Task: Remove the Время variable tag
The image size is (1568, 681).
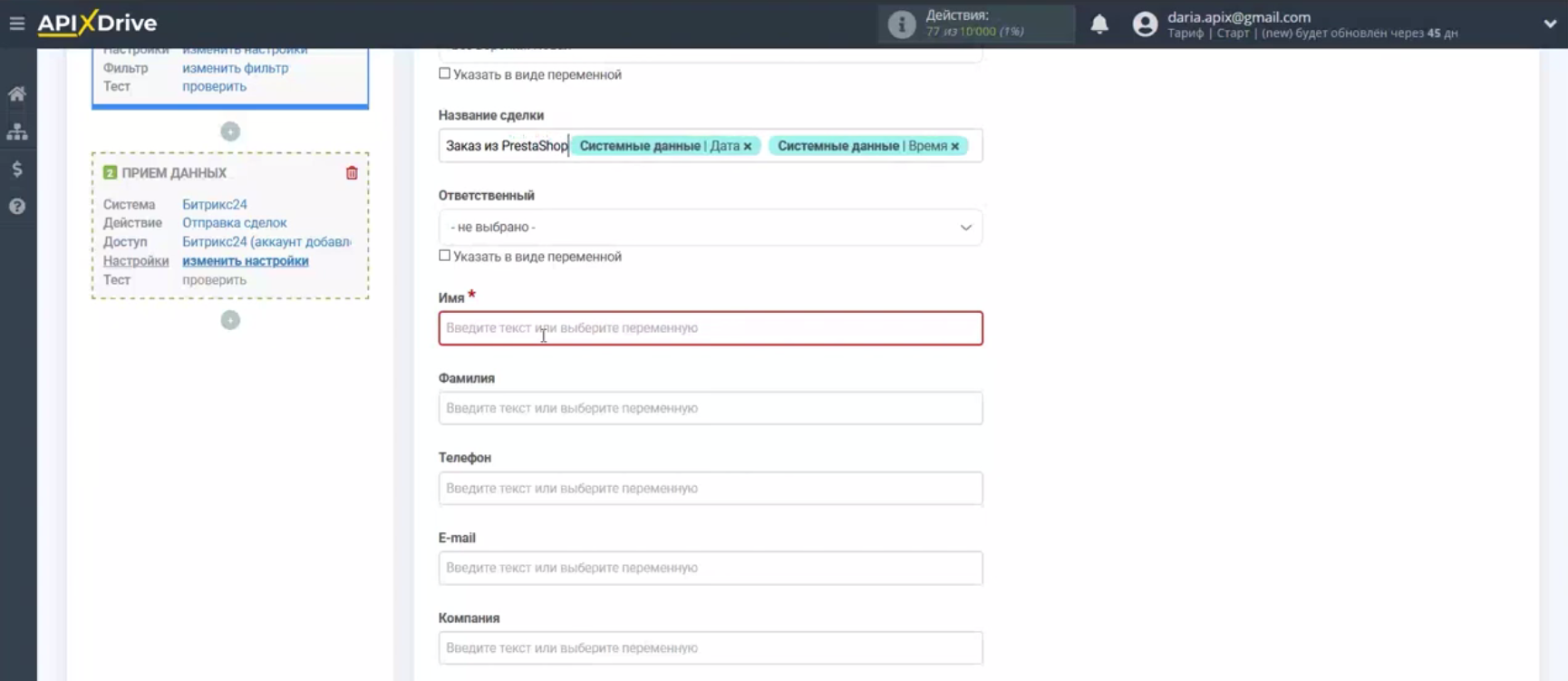Action: click(954, 146)
